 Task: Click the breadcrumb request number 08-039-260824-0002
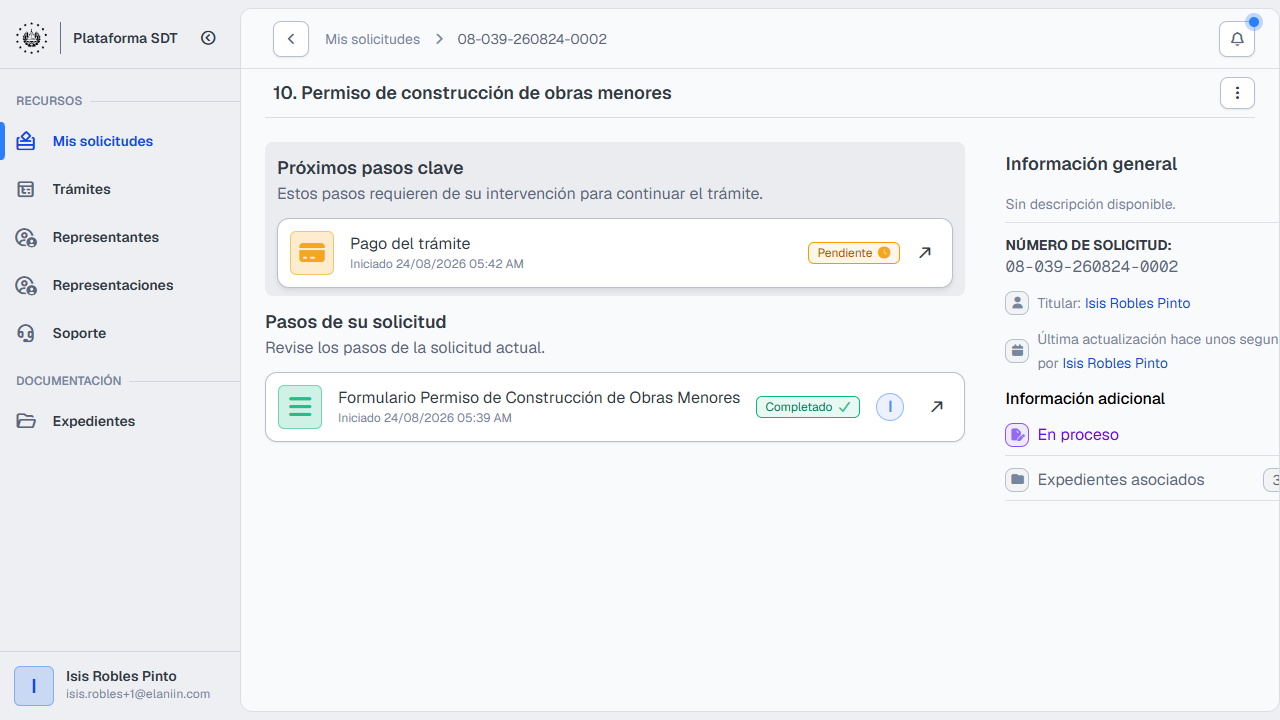click(x=532, y=39)
